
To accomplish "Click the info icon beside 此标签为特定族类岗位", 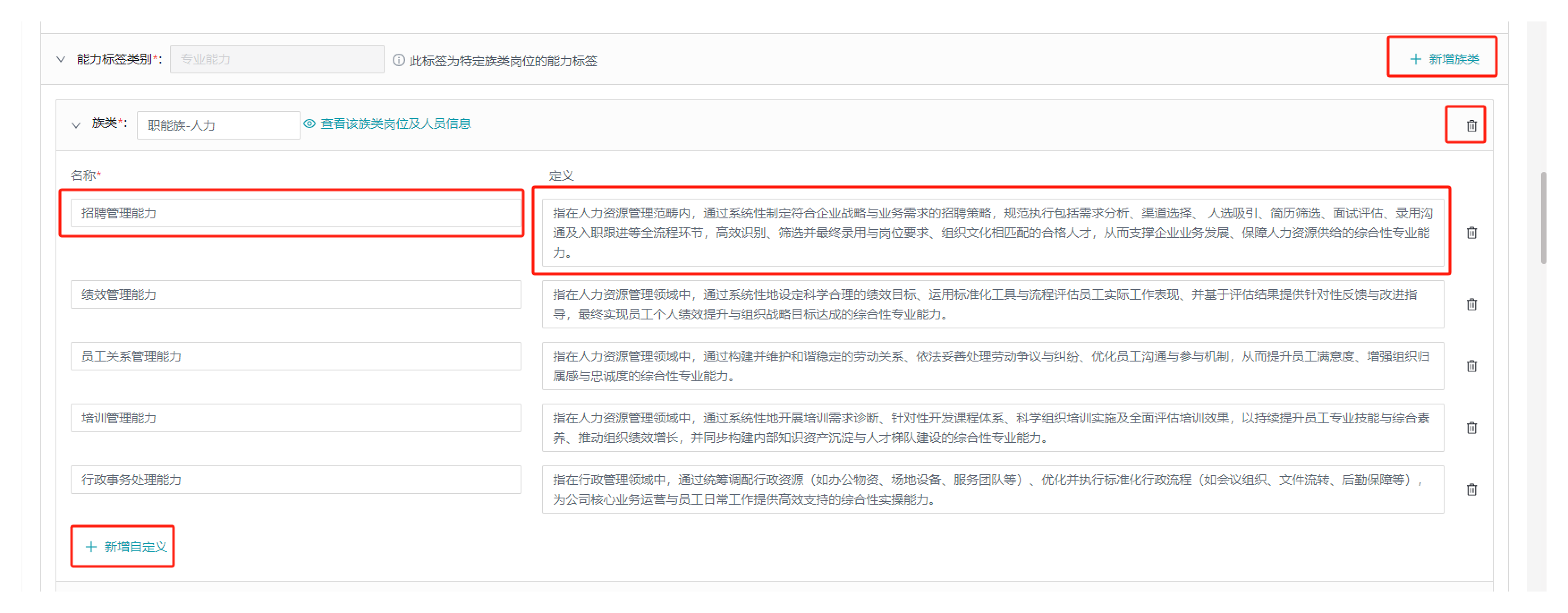I will [x=398, y=60].
